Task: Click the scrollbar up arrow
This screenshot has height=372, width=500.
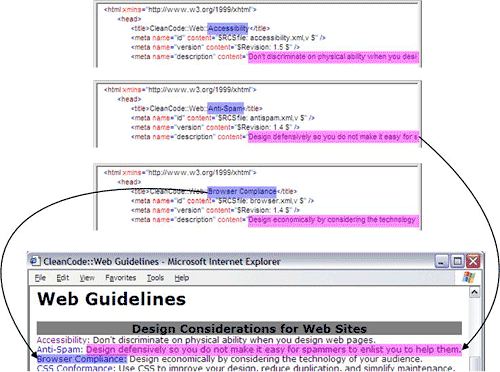Action: click(x=474, y=292)
